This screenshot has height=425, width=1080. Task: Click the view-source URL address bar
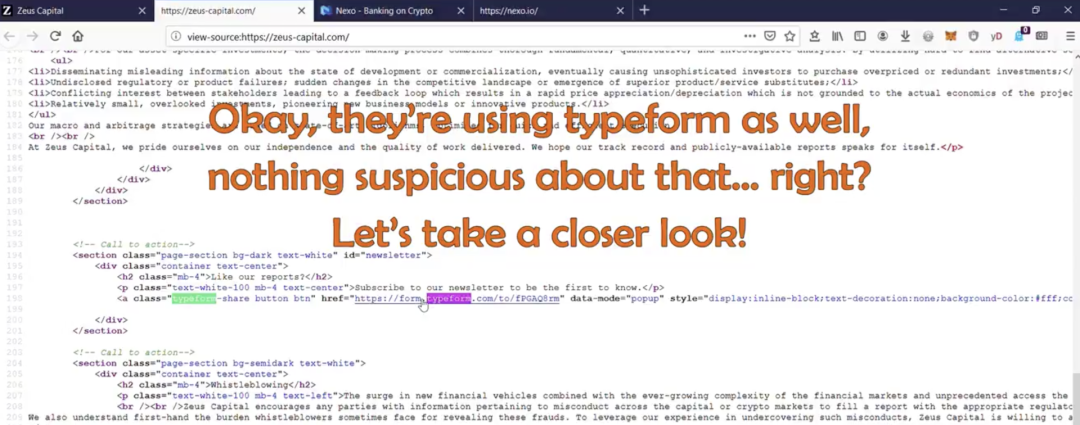point(450,36)
